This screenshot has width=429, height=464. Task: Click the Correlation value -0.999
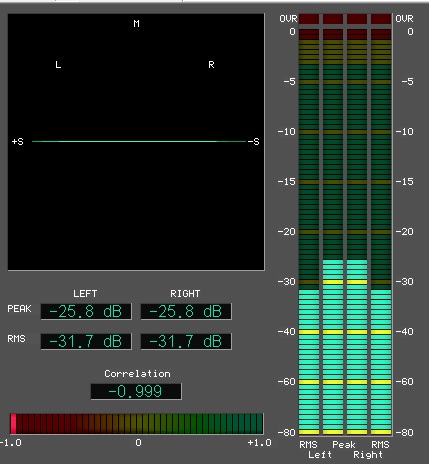click(136, 391)
